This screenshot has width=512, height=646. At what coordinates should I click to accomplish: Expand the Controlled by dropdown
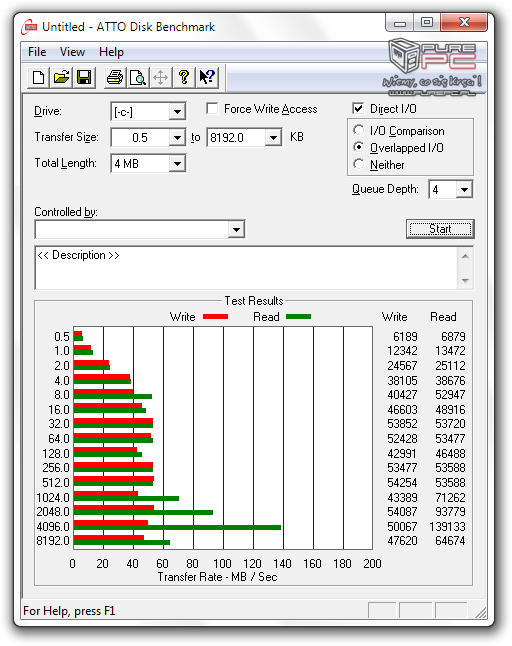[236, 229]
